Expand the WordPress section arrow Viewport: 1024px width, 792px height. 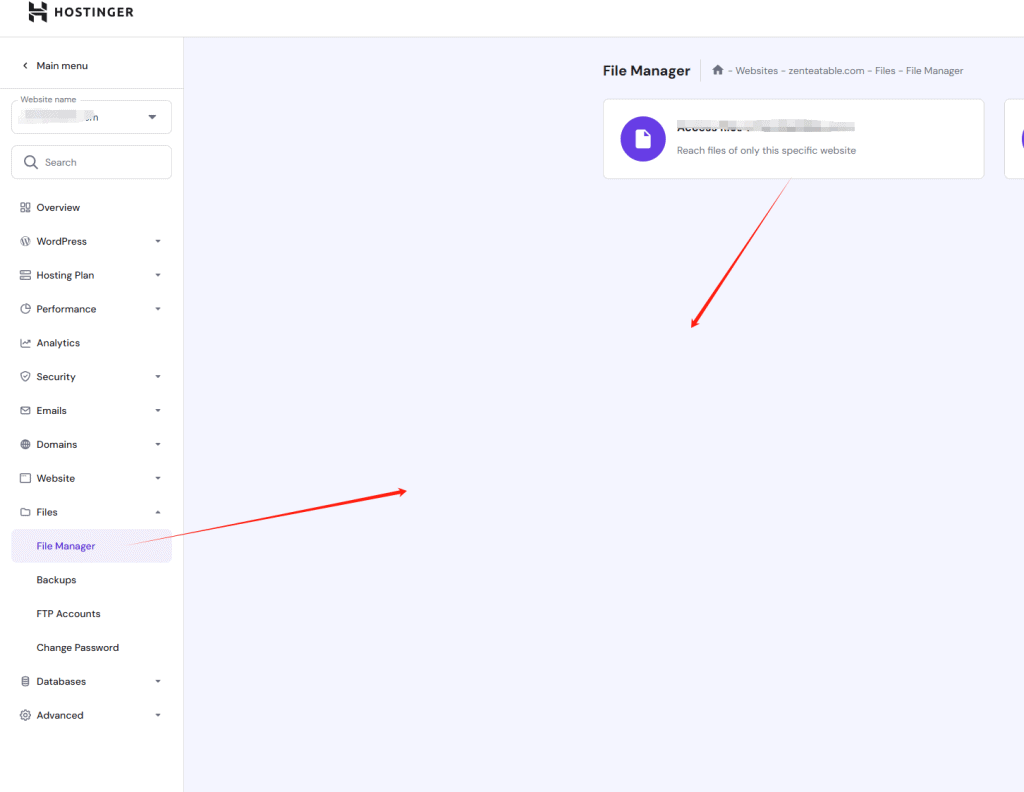point(158,242)
